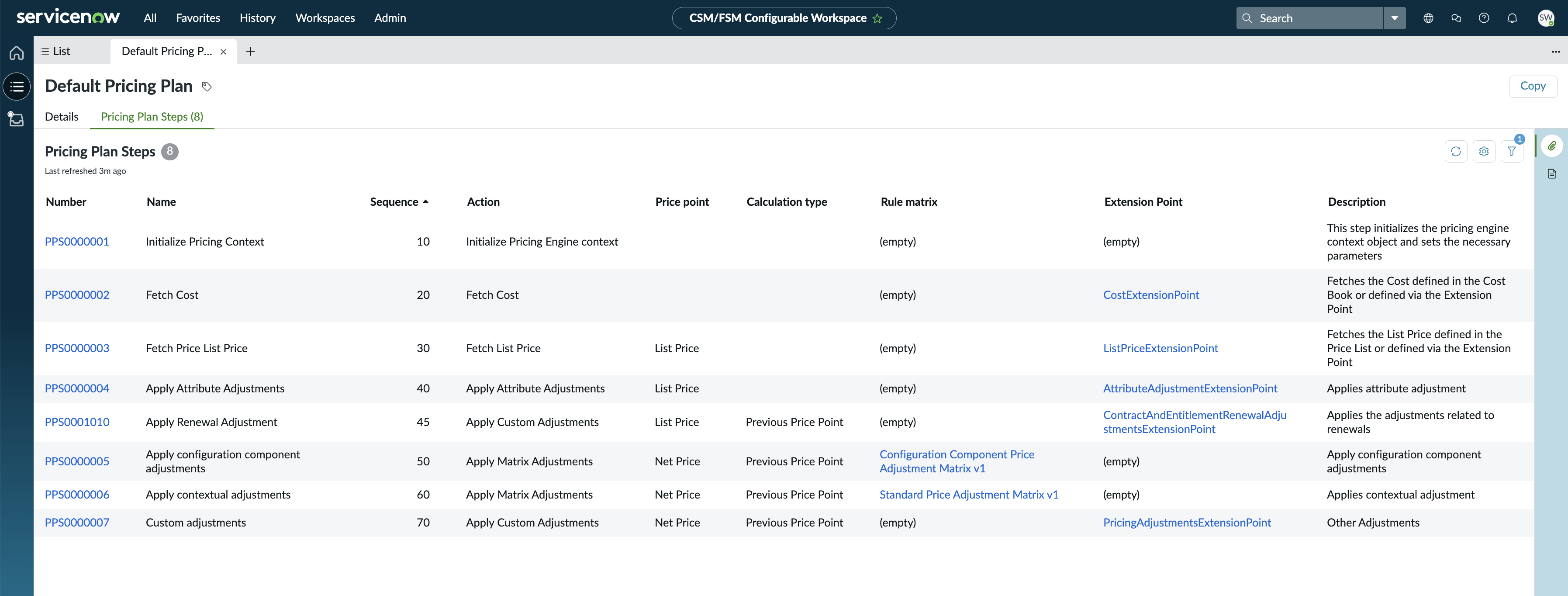Screen dimensions: 1568x596
Task: Open the CostExtensionPoint link
Action: (x=1151, y=295)
